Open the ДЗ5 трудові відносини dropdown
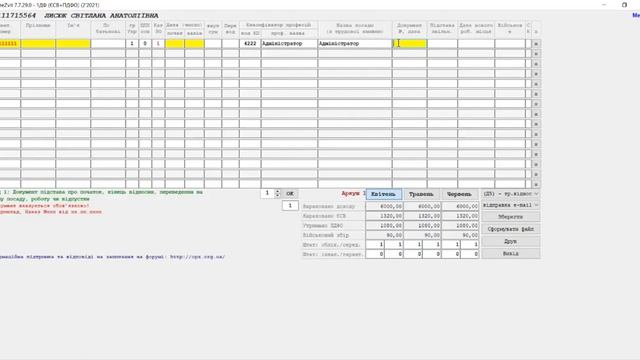 [x=511, y=193]
